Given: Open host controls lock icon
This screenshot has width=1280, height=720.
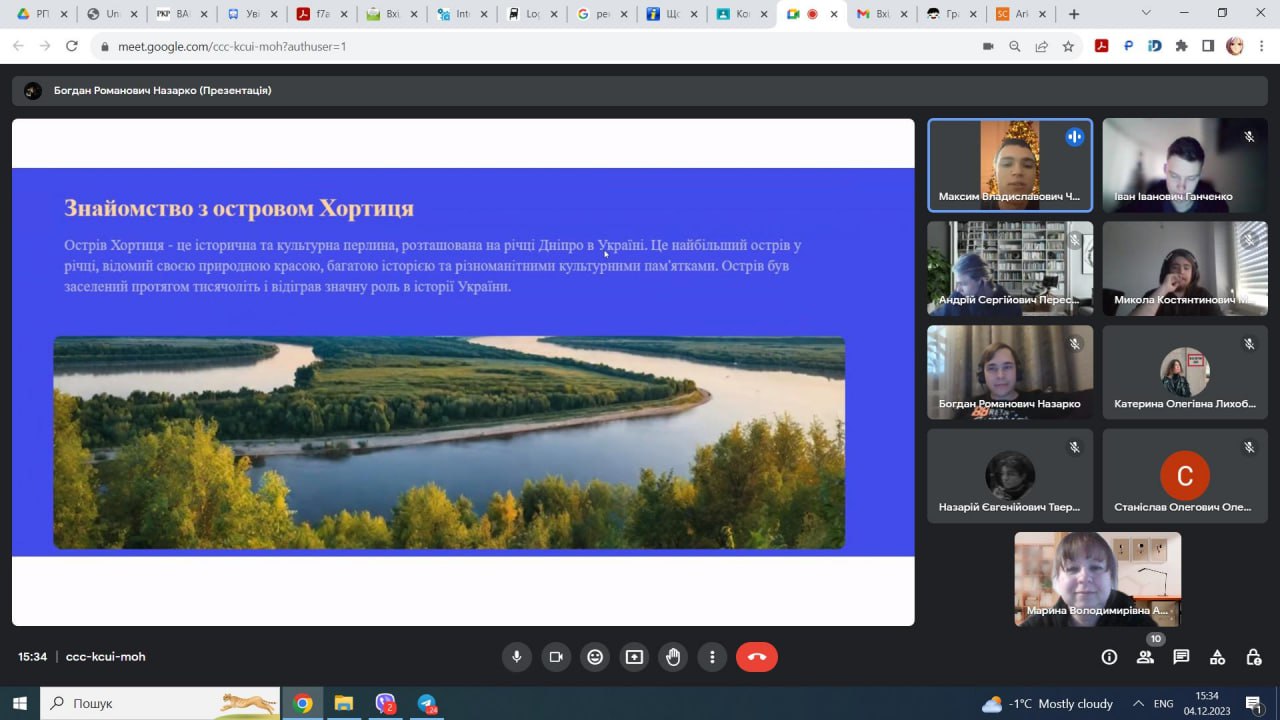Looking at the screenshot, I should tap(1253, 657).
